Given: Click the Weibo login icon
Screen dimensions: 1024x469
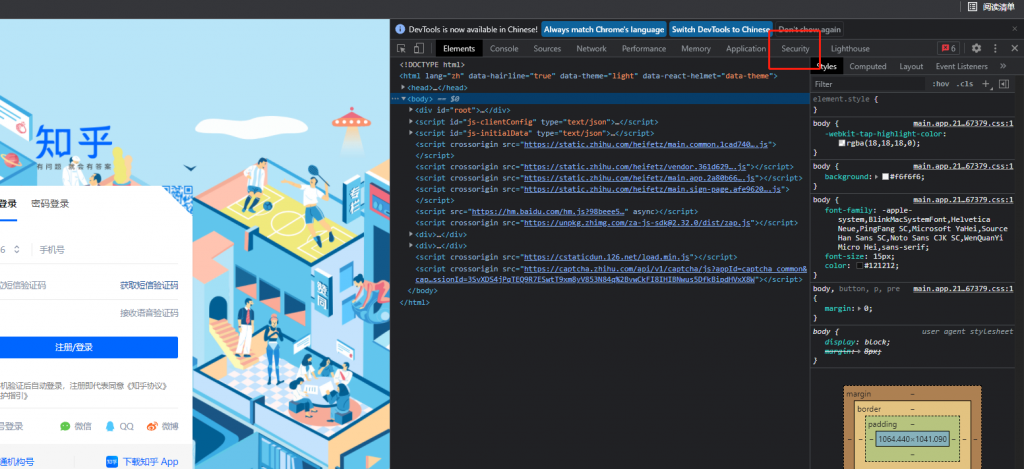Looking at the screenshot, I should click(x=152, y=426).
